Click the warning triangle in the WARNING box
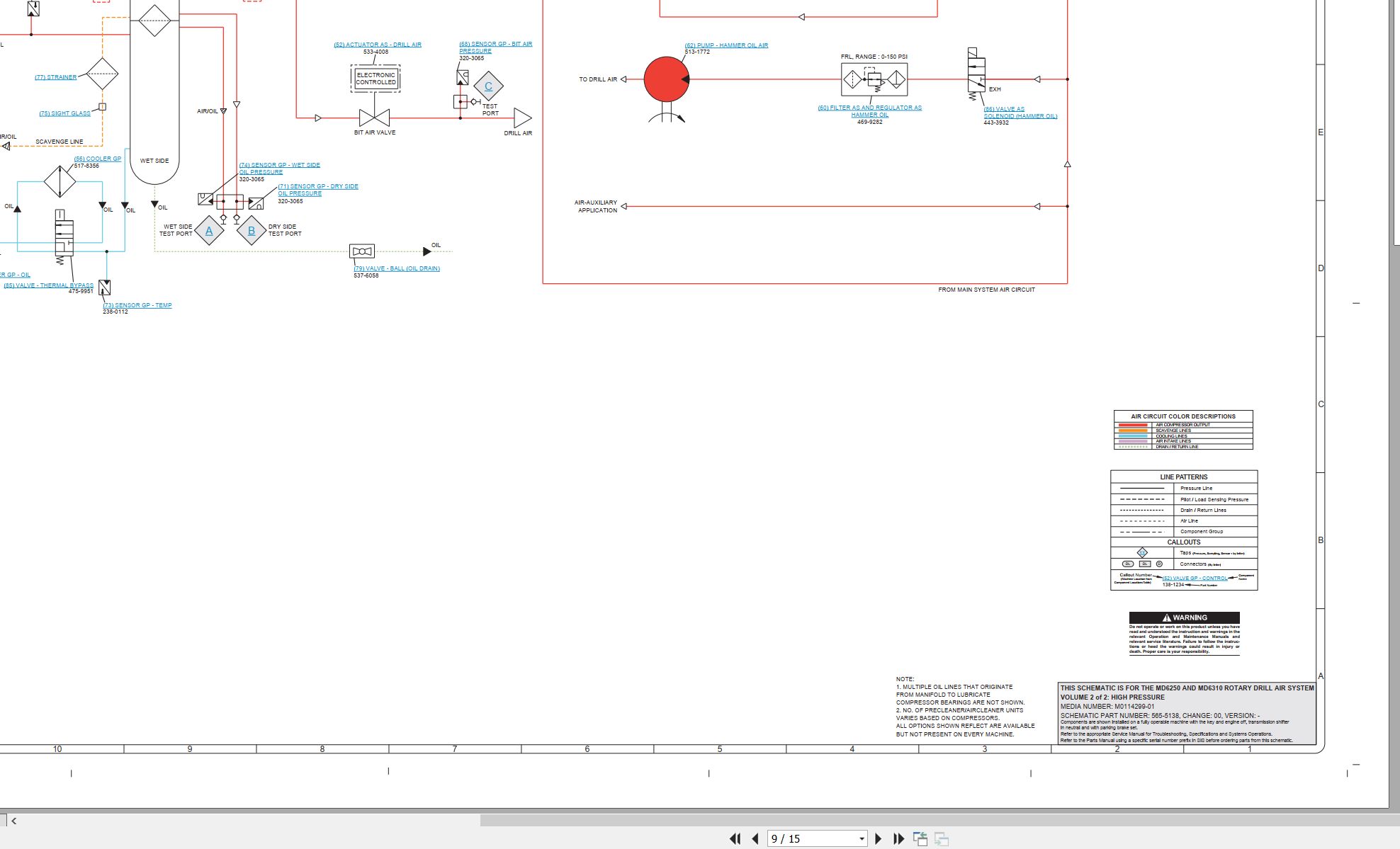Screen dimensions: 1400x849 (1166, 617)
